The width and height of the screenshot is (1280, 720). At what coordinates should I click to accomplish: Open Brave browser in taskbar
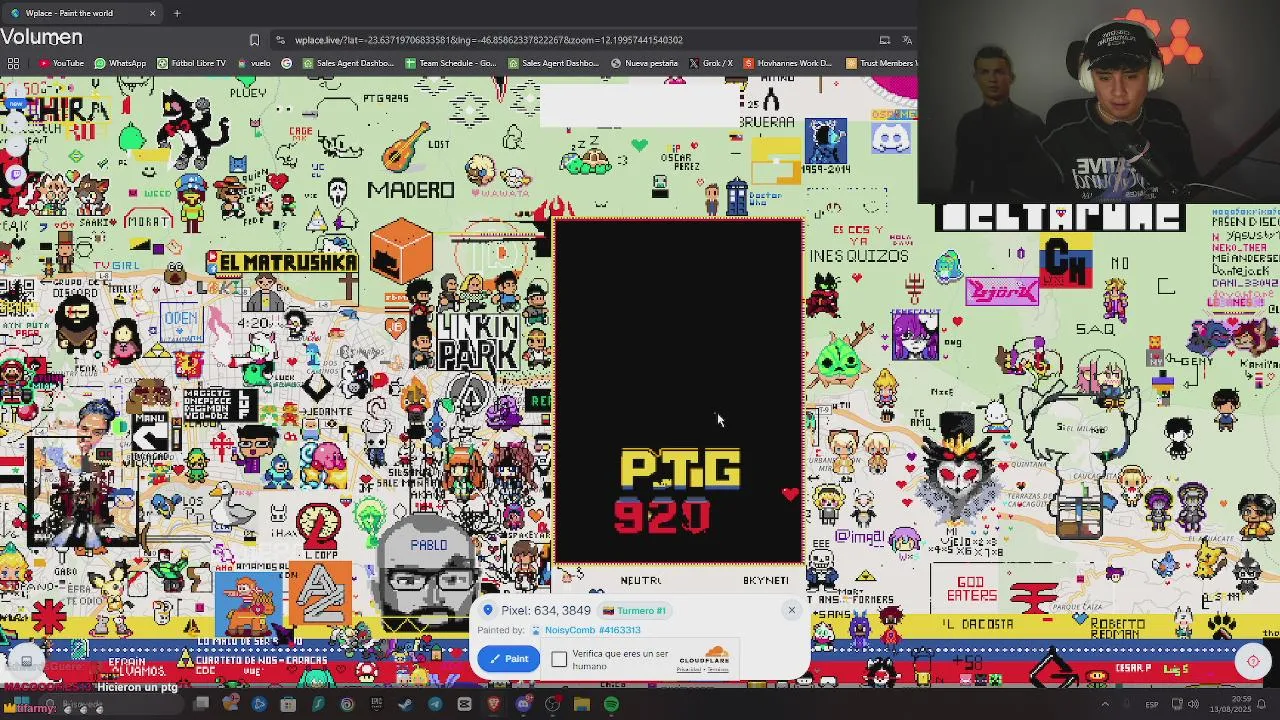[x=493, y=704]
